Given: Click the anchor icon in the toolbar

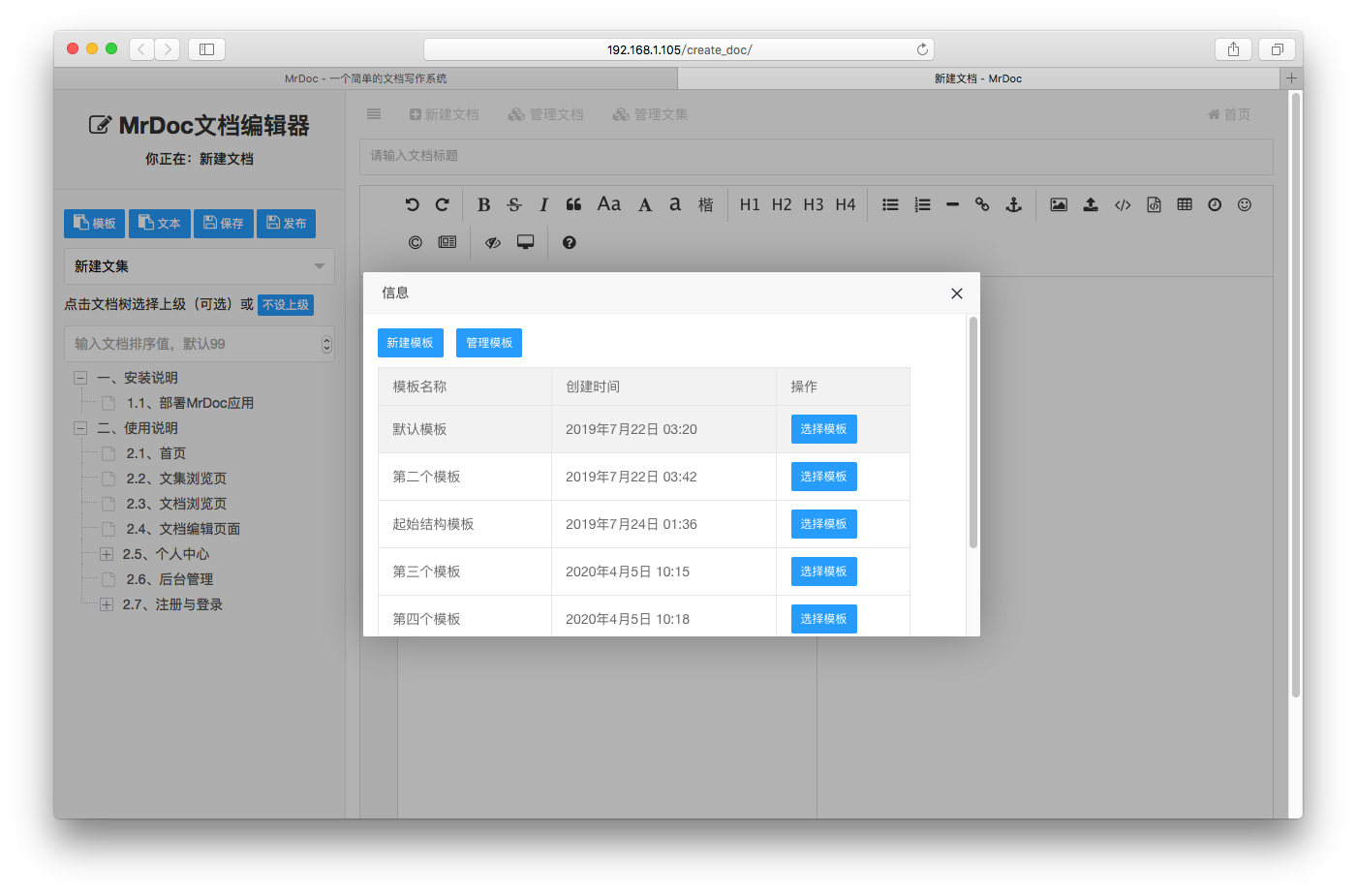Looking at the screenshot, I should click(x=1013, y=204).
